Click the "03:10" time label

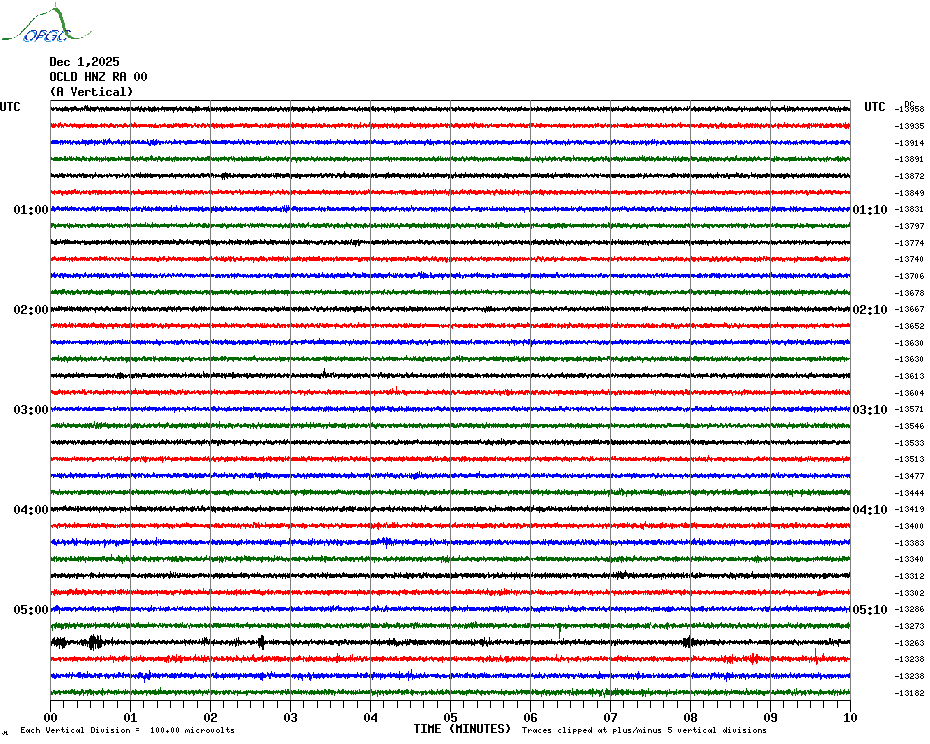(x=870, y=410)
